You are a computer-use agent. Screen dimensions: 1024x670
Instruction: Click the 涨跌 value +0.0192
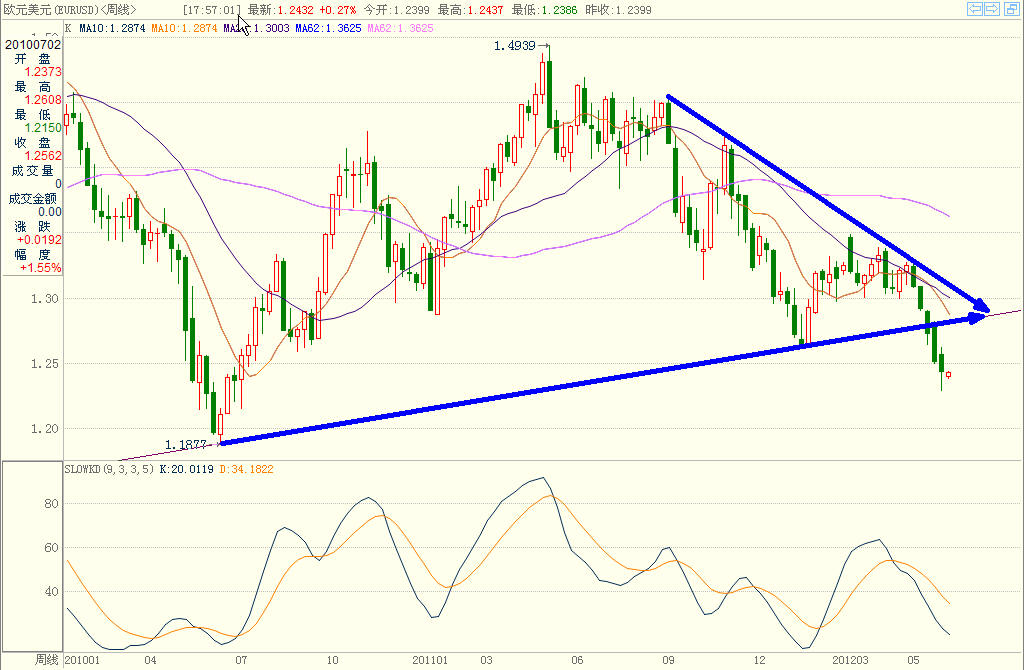(x=39, y=240)
